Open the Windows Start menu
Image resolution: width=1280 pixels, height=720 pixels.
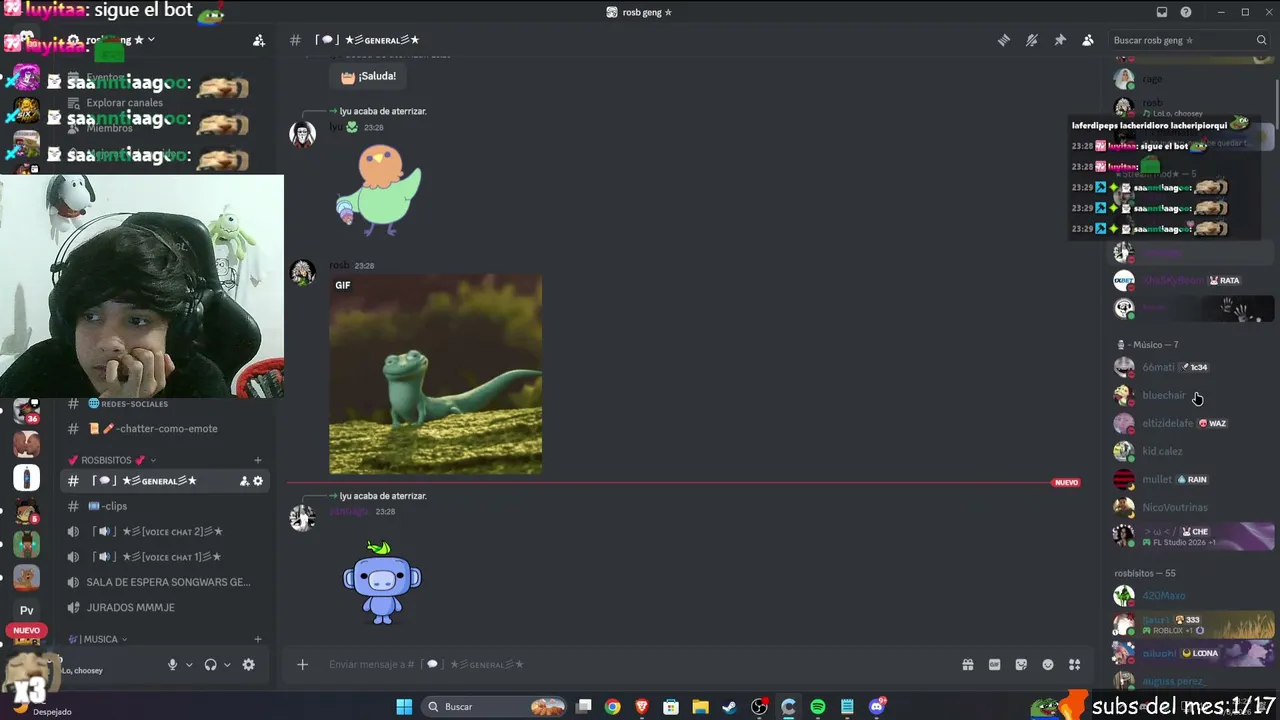pyautogui.click(x=404, y=707)
